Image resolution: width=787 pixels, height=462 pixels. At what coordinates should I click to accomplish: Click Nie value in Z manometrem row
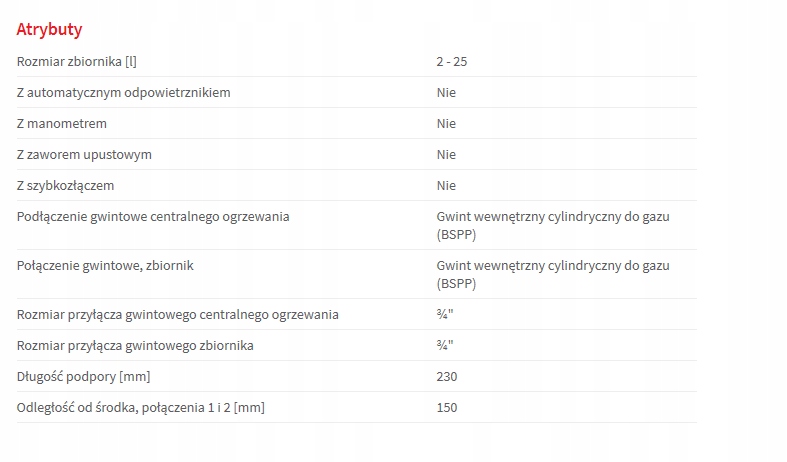(446, 124)
